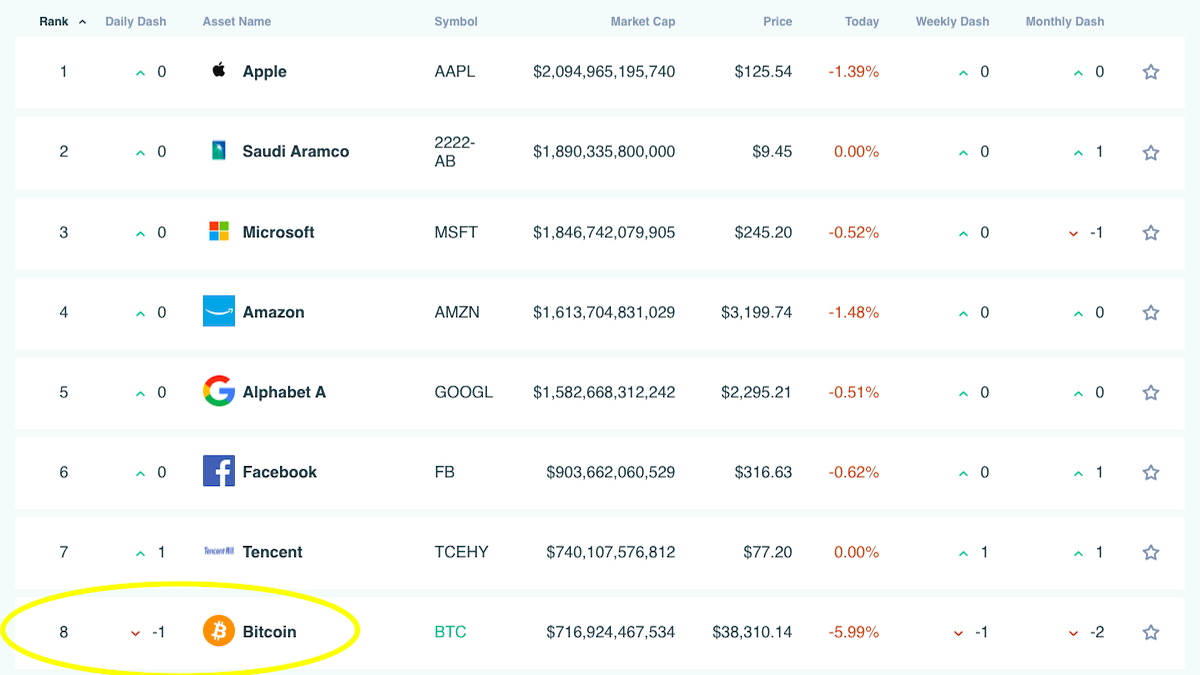This screenshot has height=675, width=1200.
Task: Open the Saudi Aramco asset name link
Action: click(x=296, y=152)
